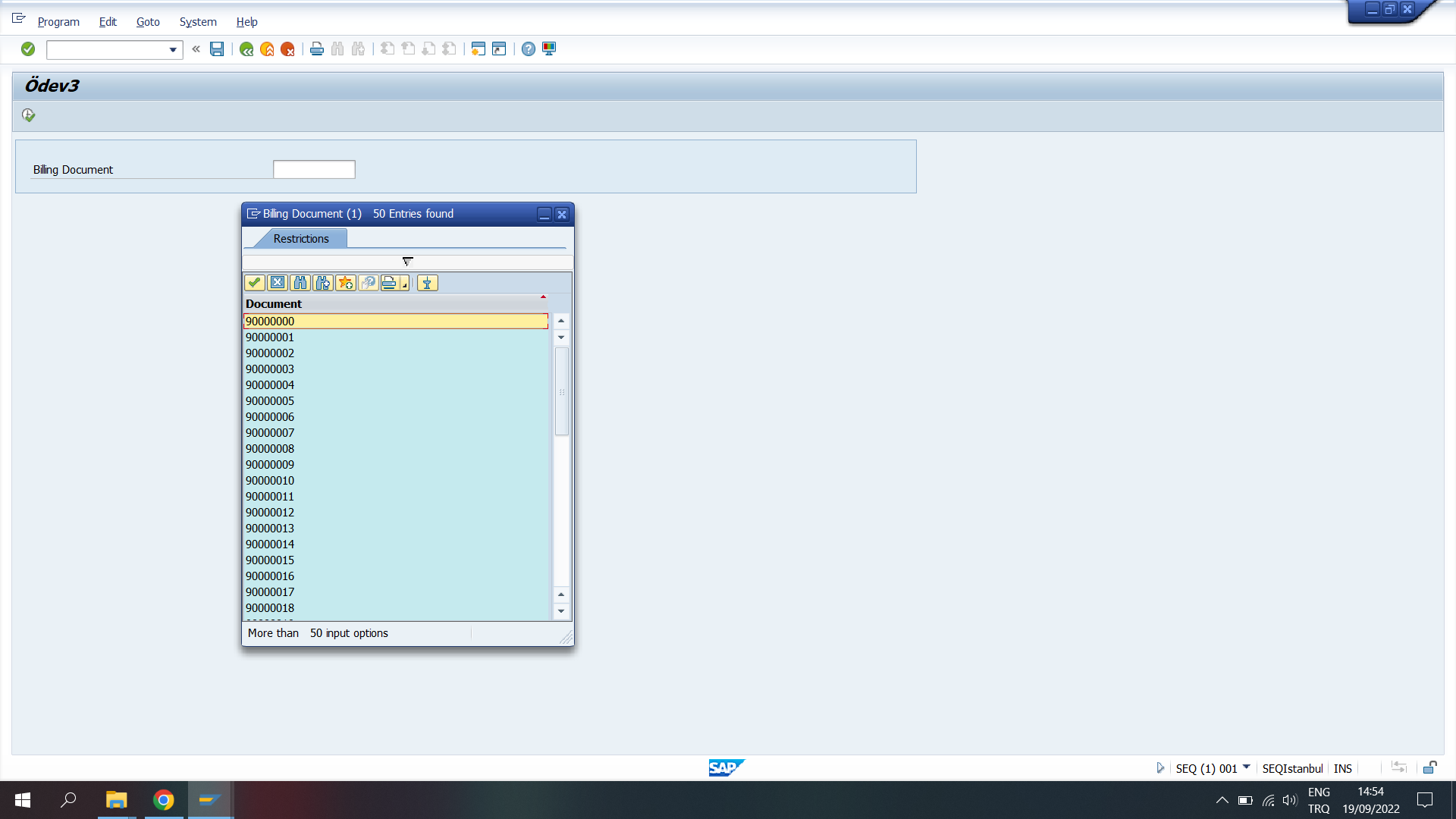Select document 90000007 in the list
Viewport: 1456px width, 819px height.
click(x=270, y=433)
